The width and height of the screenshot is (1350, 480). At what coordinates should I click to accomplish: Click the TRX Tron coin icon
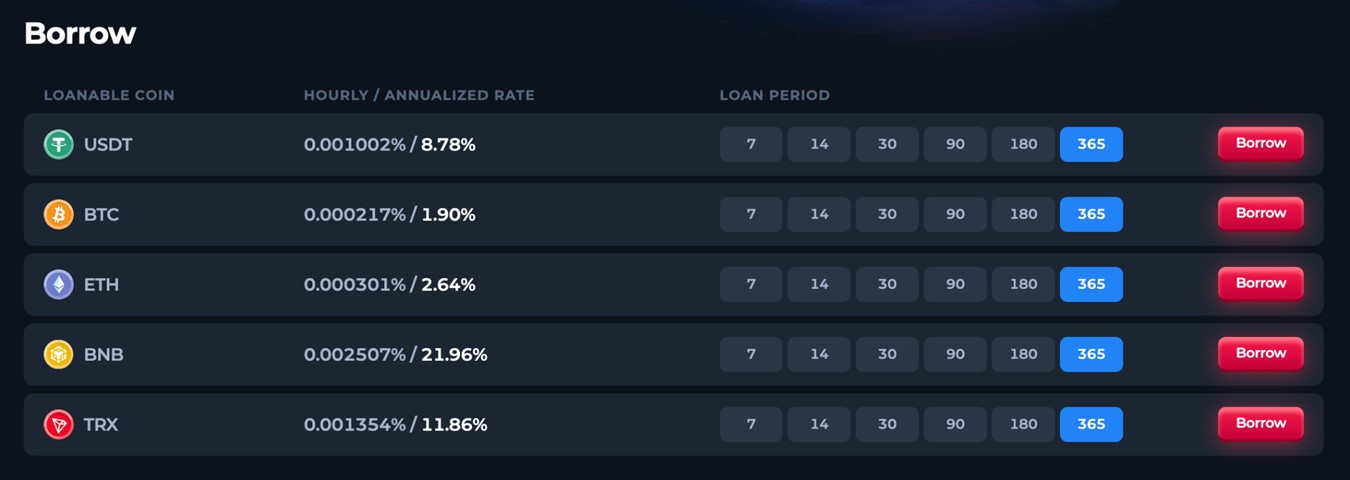tap(59, 424)
